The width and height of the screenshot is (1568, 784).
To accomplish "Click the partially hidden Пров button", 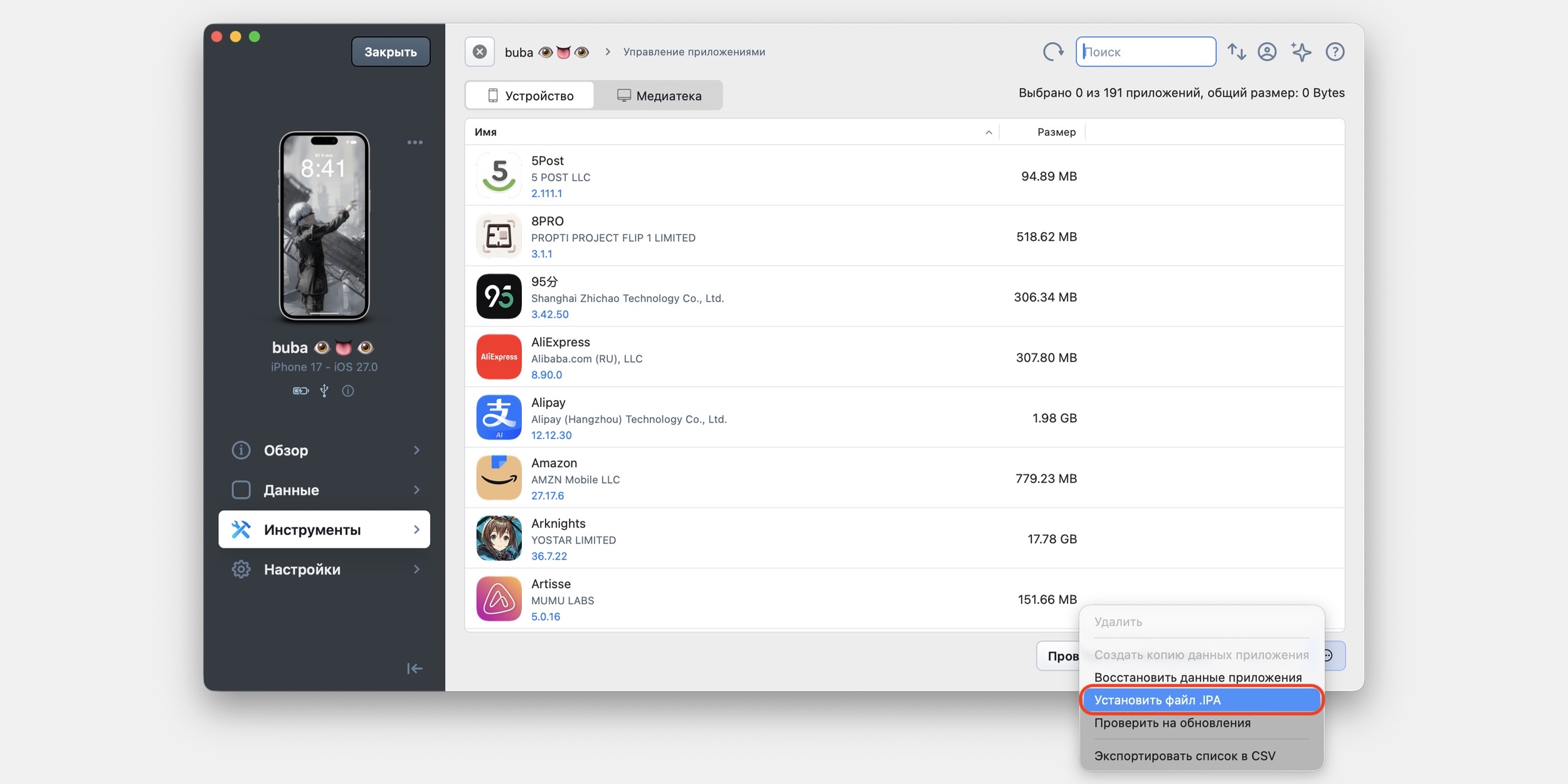I will click(x=1059, y=656).
